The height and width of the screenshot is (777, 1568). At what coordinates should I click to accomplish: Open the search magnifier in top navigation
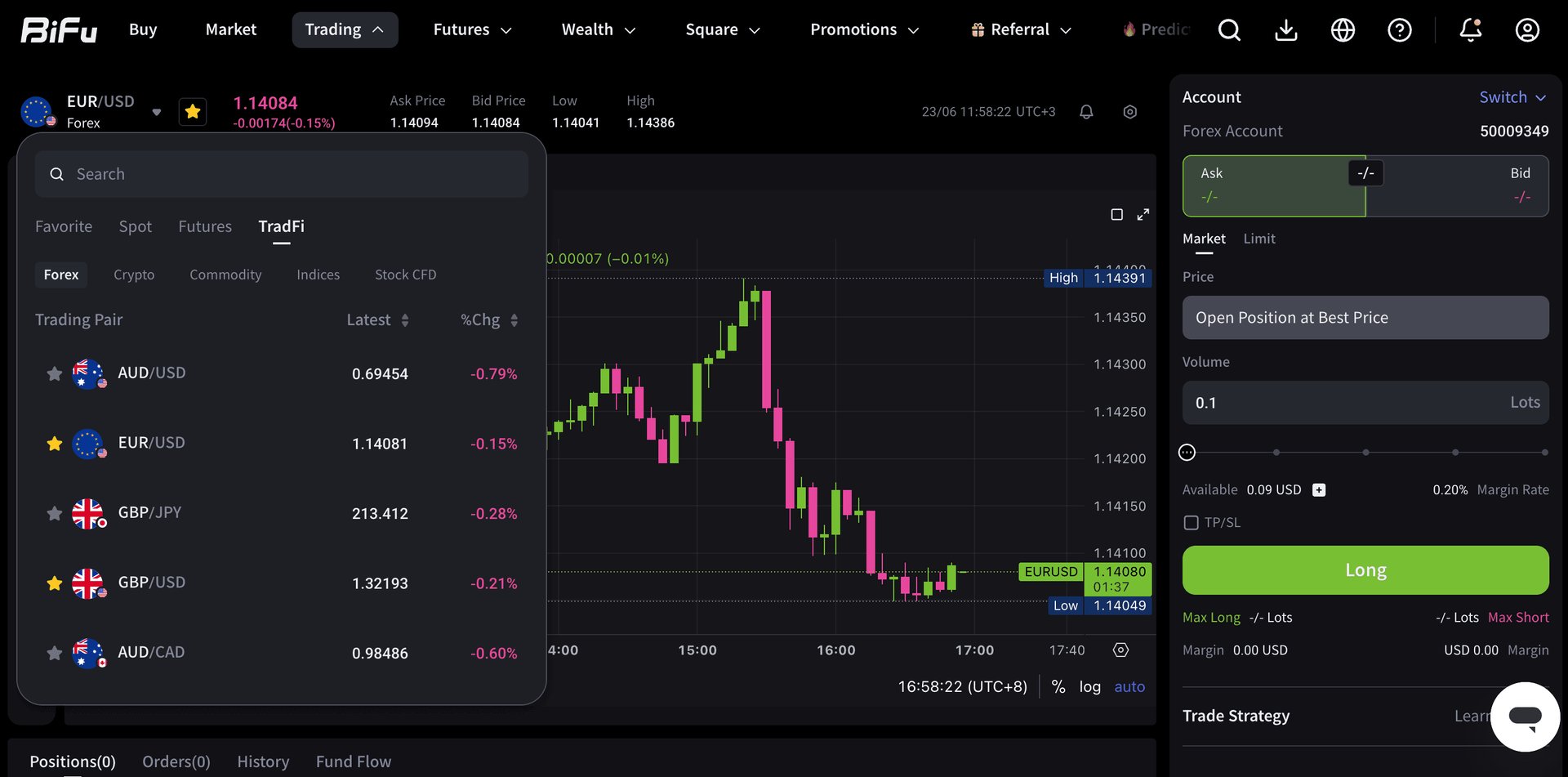(x=1229, y=30)
